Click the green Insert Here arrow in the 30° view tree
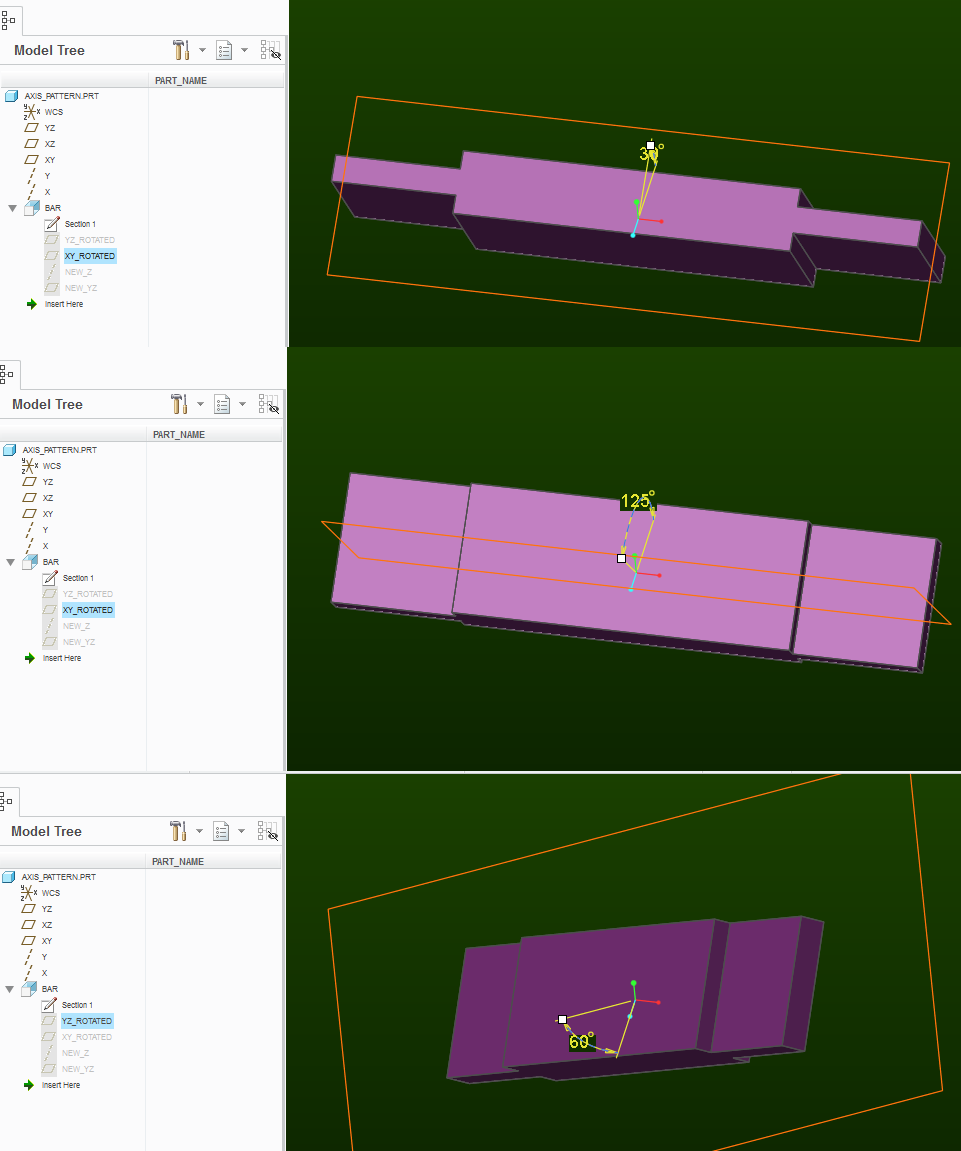This screenshot has height=1151, width=961. point(32,304)
